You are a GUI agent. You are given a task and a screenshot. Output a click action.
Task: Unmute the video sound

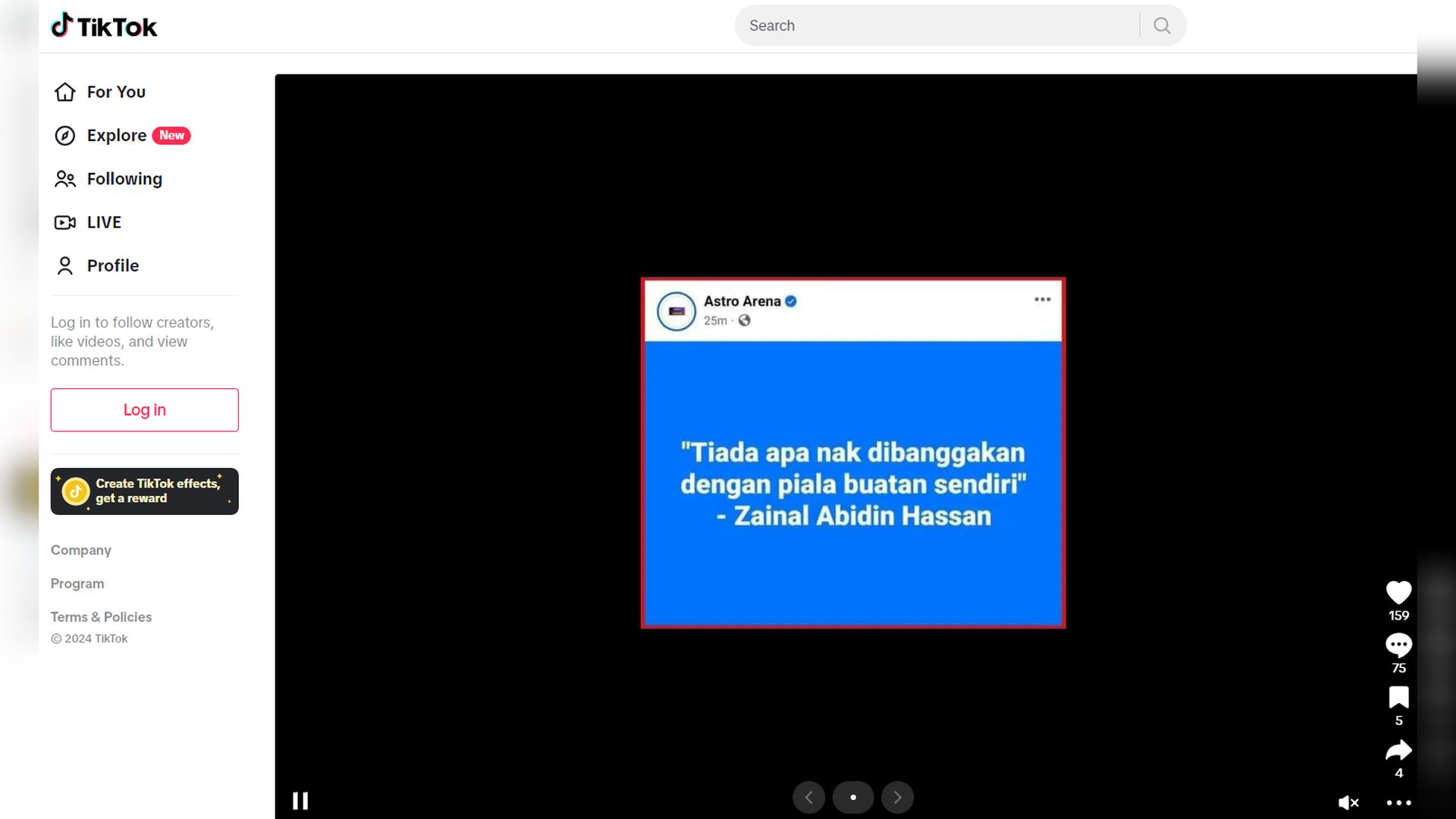(x=1349, y=802)
